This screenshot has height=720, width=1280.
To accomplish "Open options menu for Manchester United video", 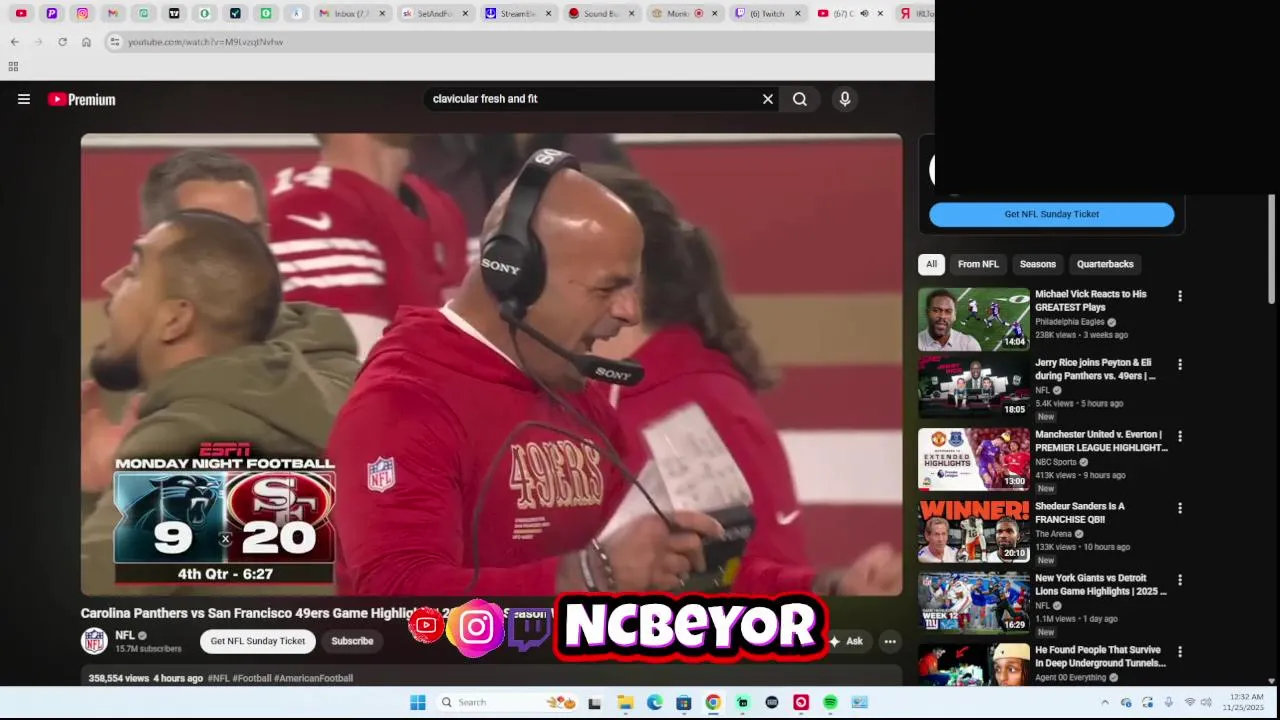I will pos(1180,437).
